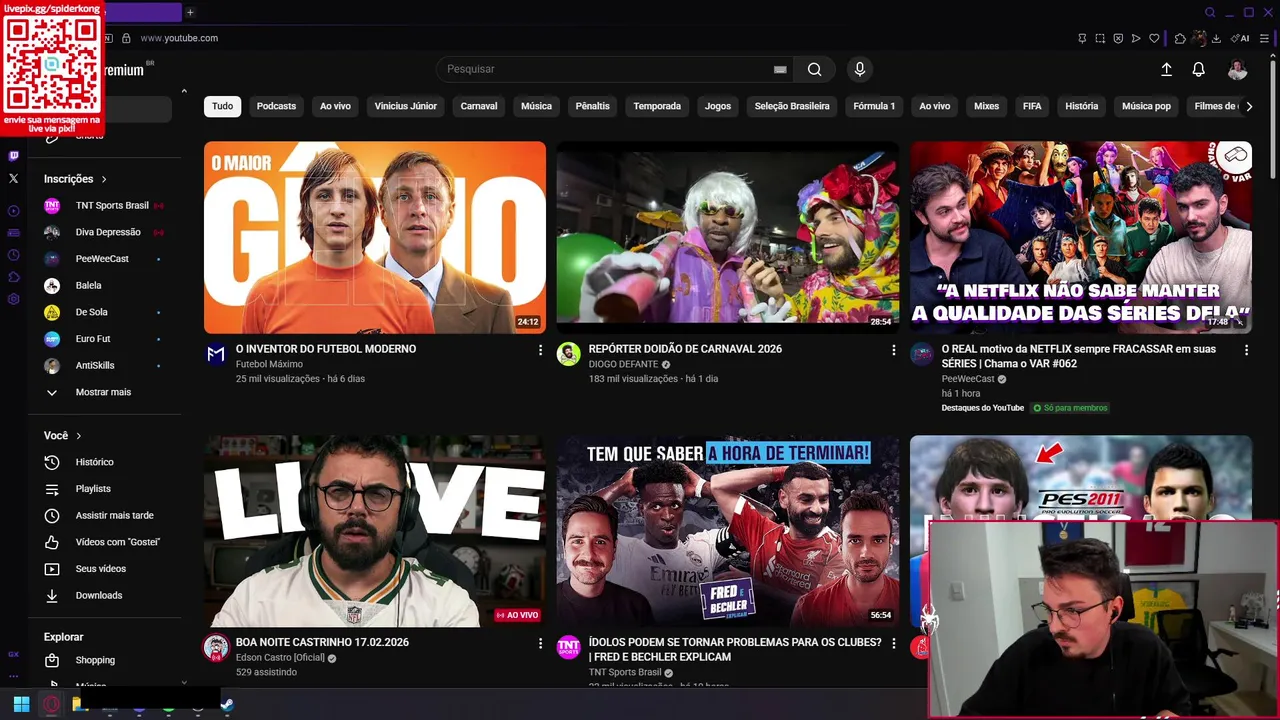Image resolution: width=1280 pixels, height=720 pixels.
Task: Select the Carnaval filter chip
Action: (x=478, y=106)
